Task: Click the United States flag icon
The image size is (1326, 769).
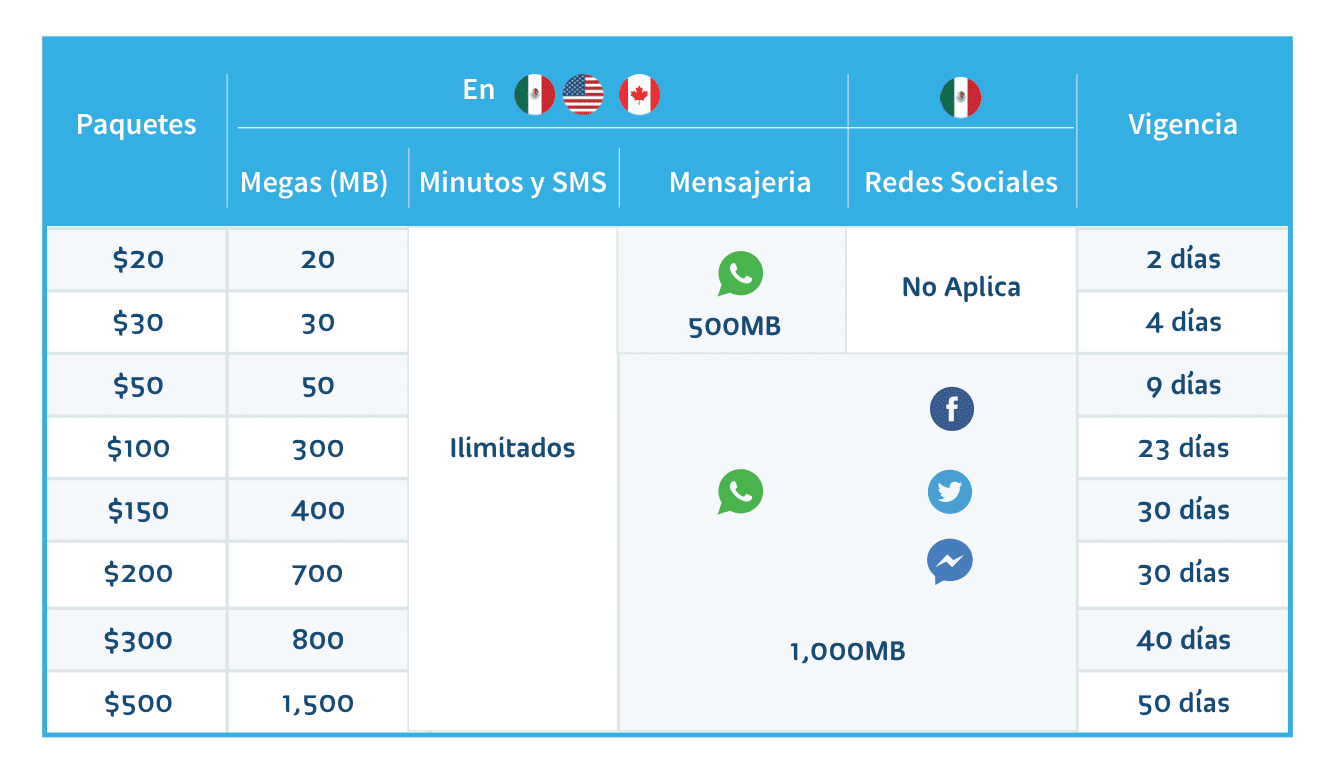Action: click(583, 95)
